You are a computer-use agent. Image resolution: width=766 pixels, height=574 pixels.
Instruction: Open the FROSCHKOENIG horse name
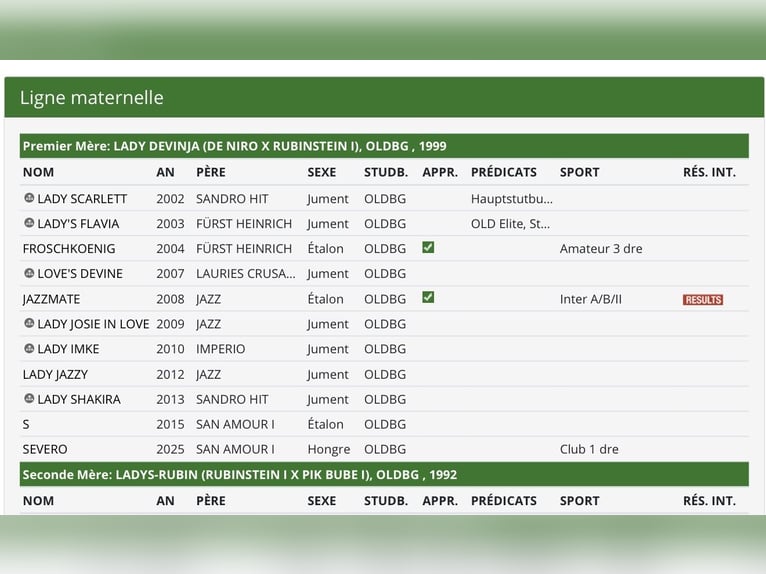[69, 249]
